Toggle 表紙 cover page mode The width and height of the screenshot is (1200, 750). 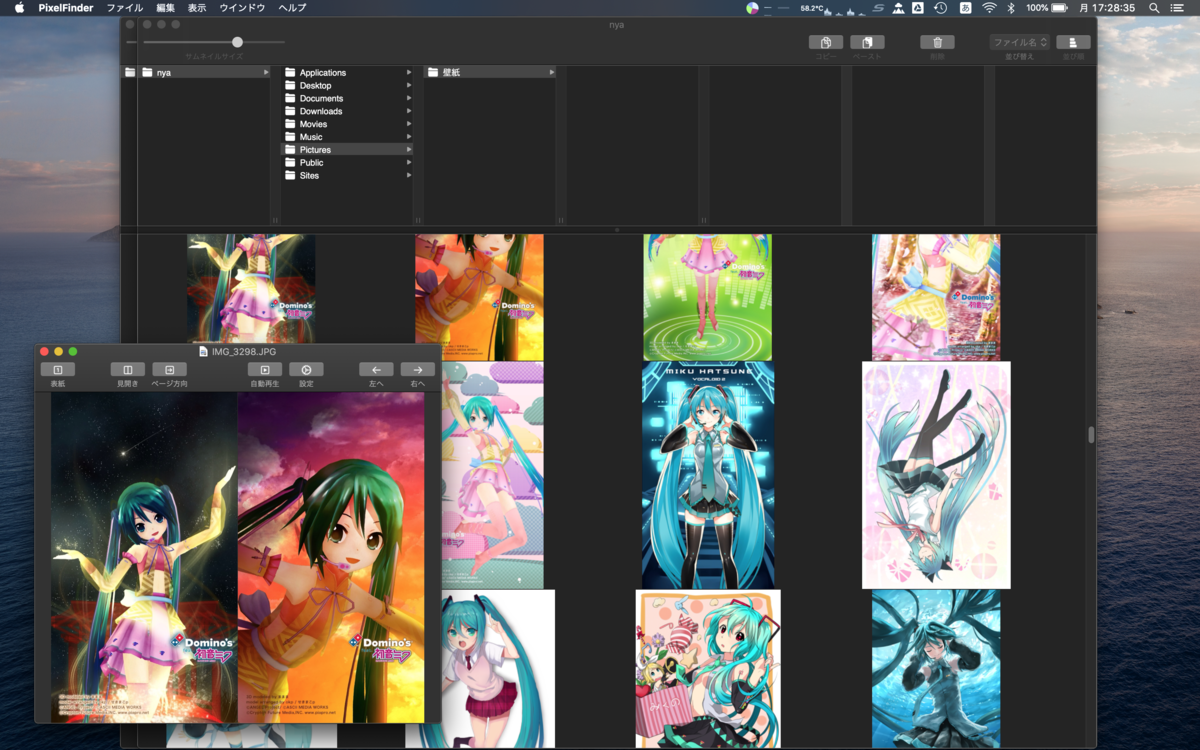point(57,371)
